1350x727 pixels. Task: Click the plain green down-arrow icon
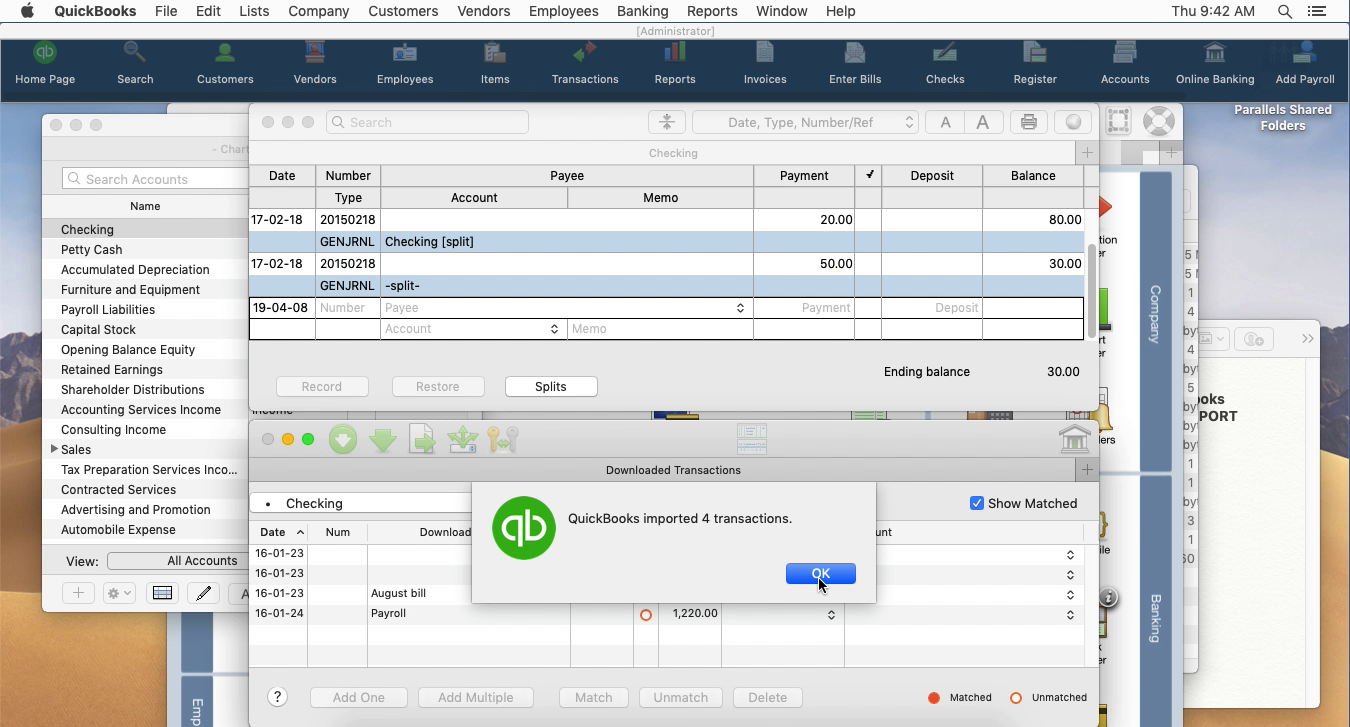(x=383, y=439)
